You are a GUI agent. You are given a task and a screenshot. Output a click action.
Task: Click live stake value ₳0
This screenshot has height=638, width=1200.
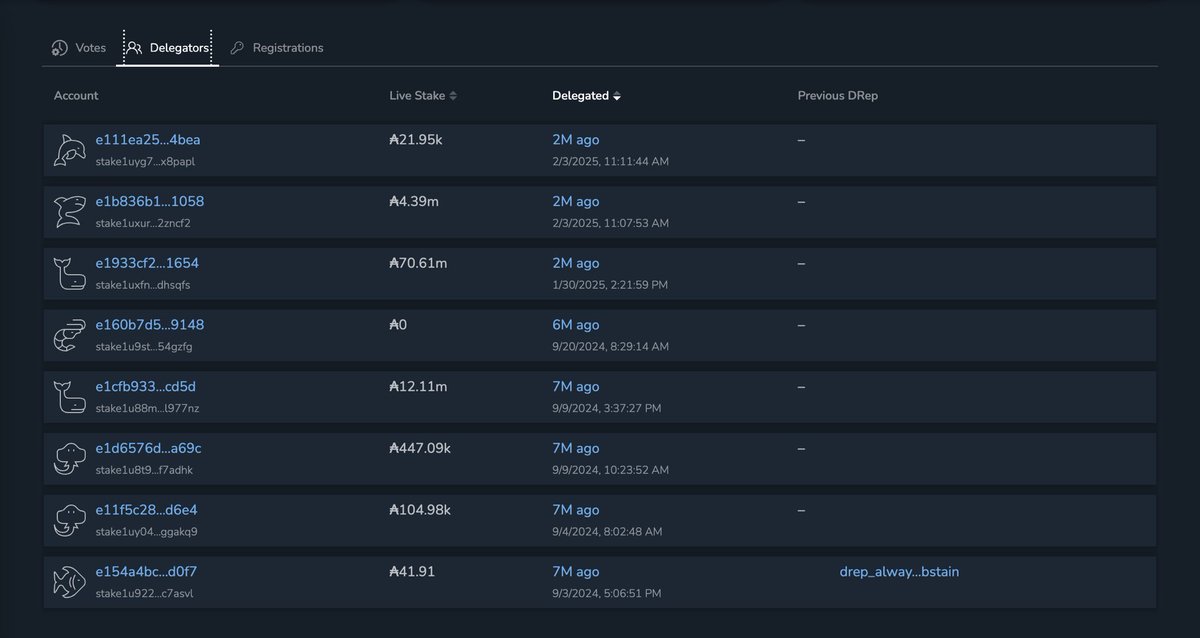pos(398,326)
